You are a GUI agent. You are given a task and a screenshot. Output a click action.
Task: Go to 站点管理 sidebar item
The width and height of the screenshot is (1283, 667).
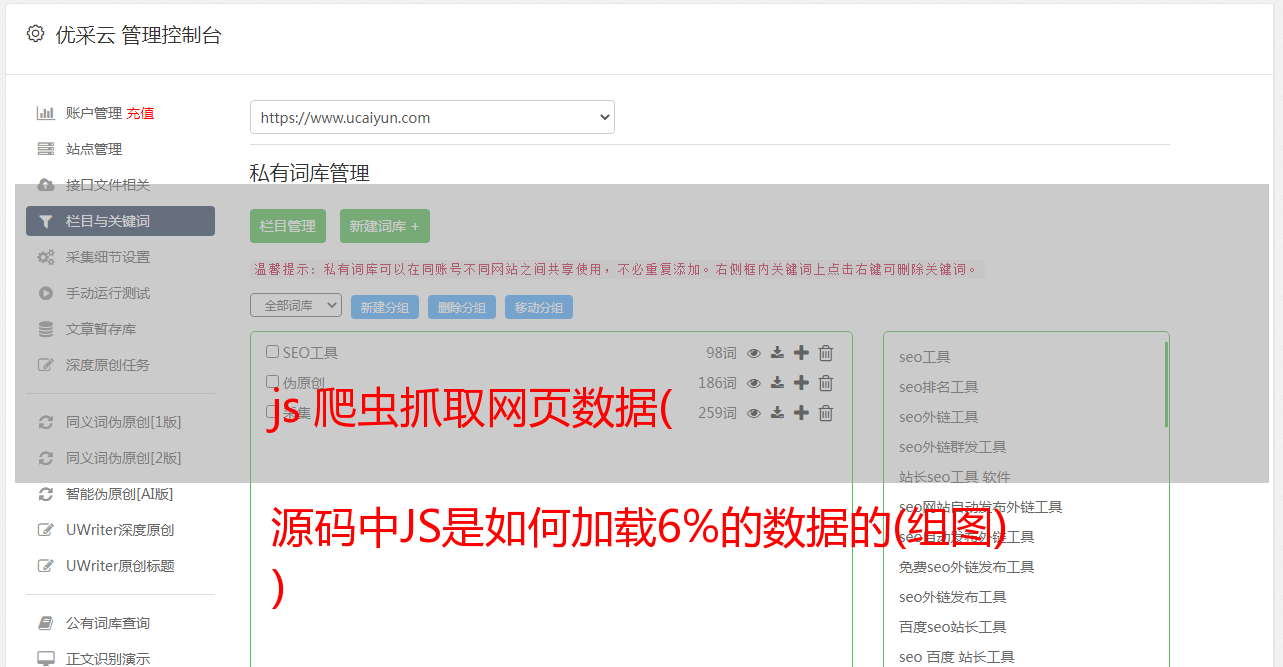[94, 149]
